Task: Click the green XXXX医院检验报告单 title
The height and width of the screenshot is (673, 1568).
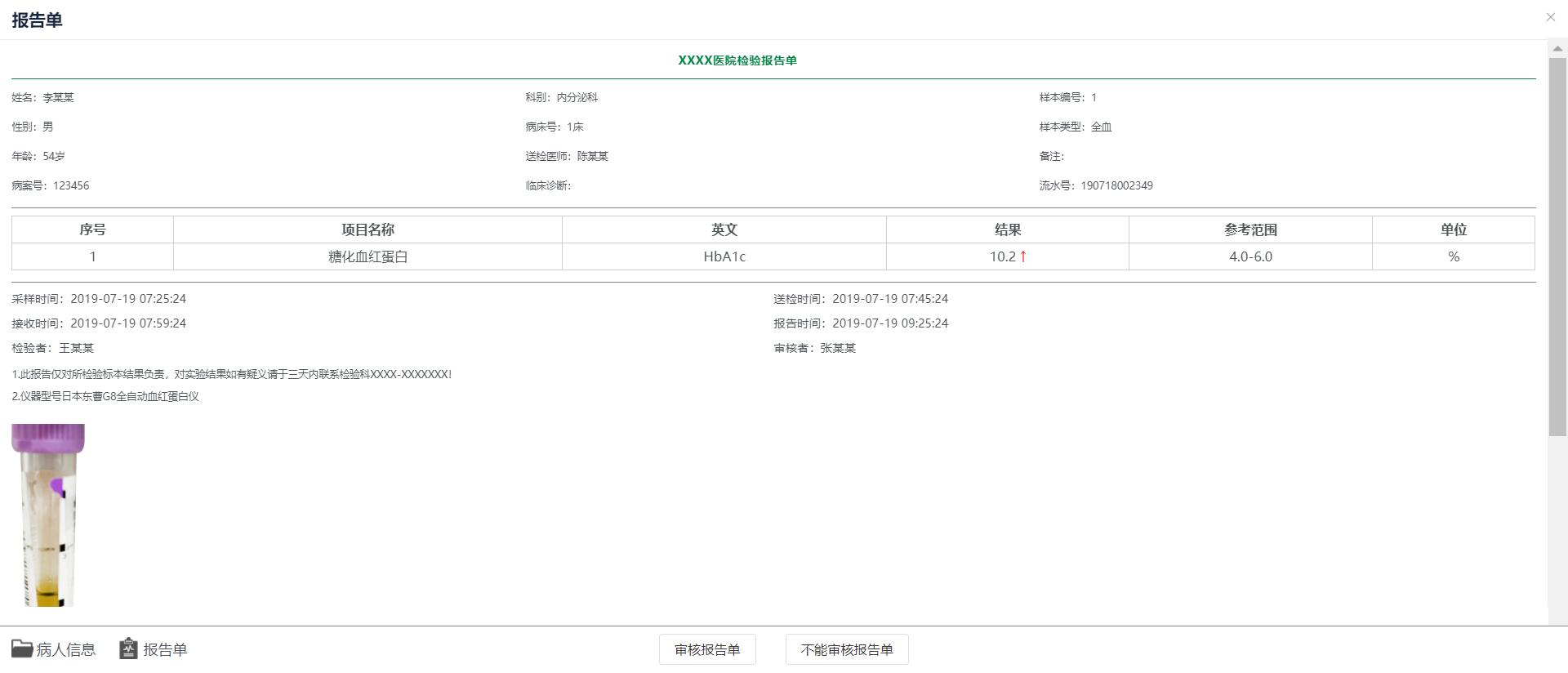Action: point(737,60)
